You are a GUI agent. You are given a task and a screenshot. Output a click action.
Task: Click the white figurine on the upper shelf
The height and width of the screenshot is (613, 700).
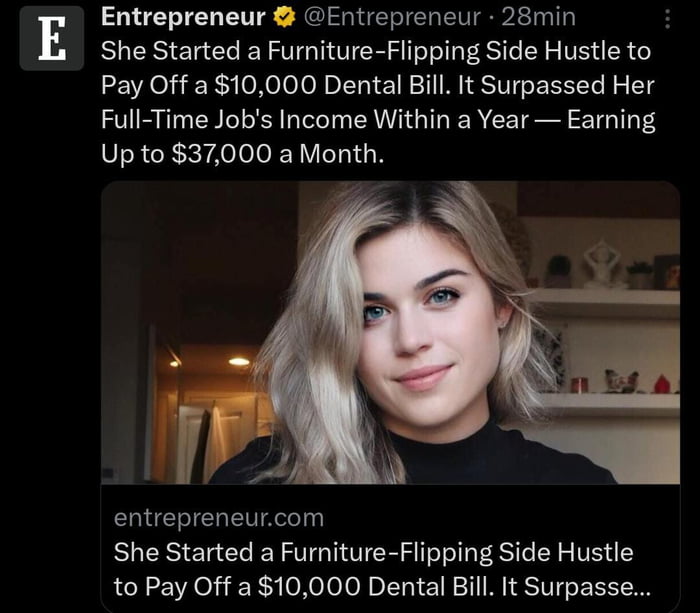pos(602,263)
